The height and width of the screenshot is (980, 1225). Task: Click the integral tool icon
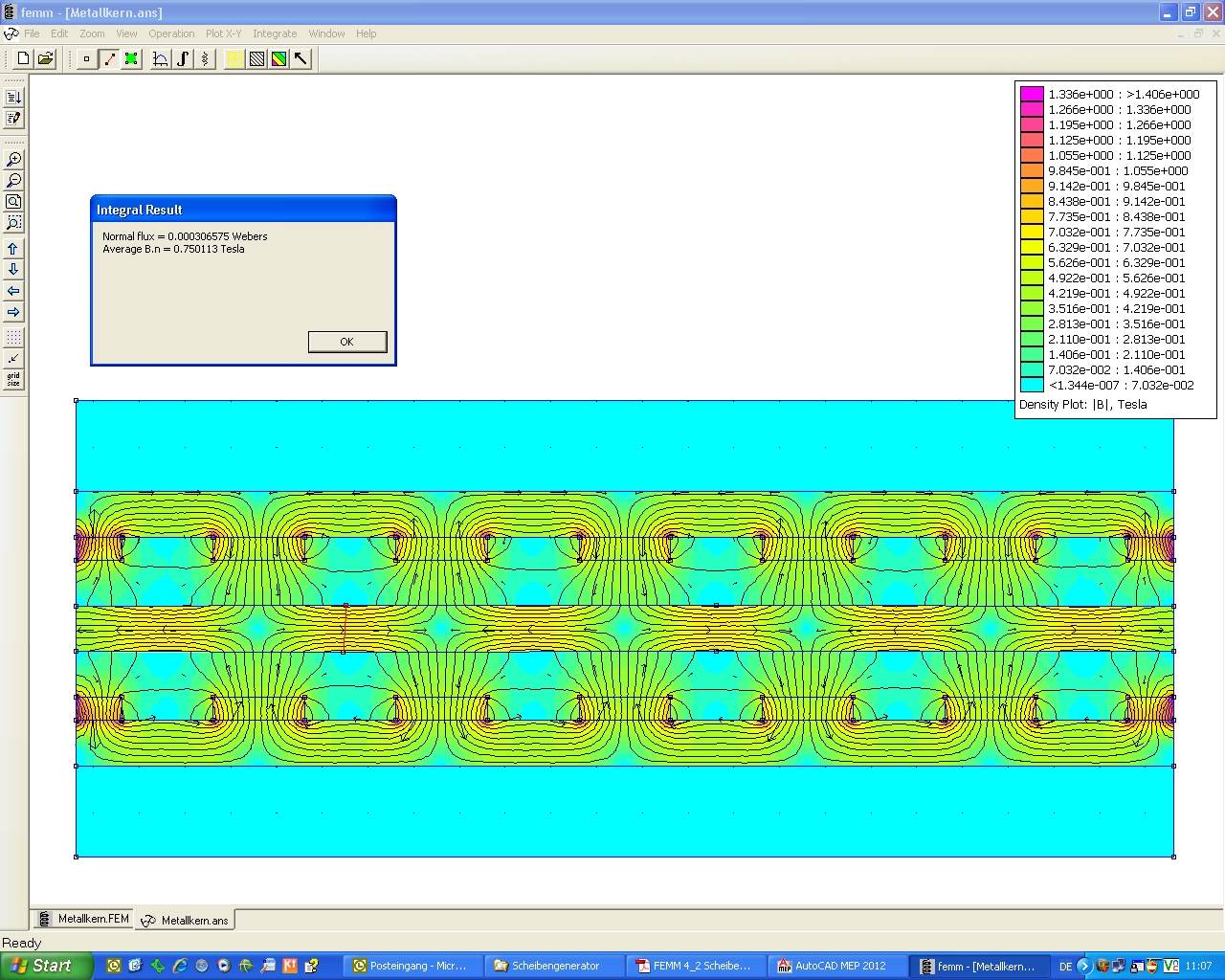point(183,59)
